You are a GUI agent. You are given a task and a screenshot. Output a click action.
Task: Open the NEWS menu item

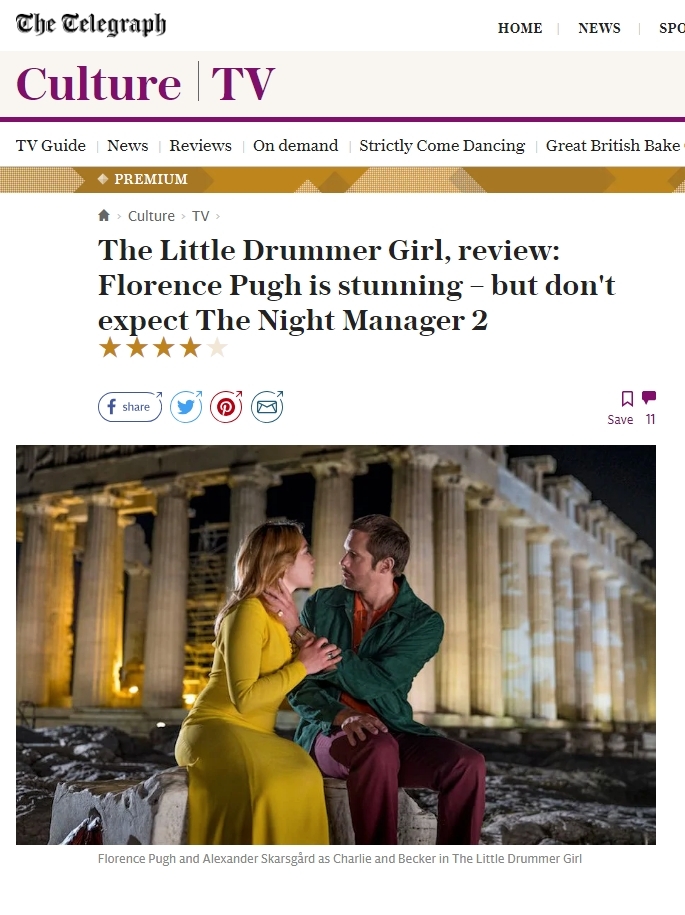click(599, 28)
